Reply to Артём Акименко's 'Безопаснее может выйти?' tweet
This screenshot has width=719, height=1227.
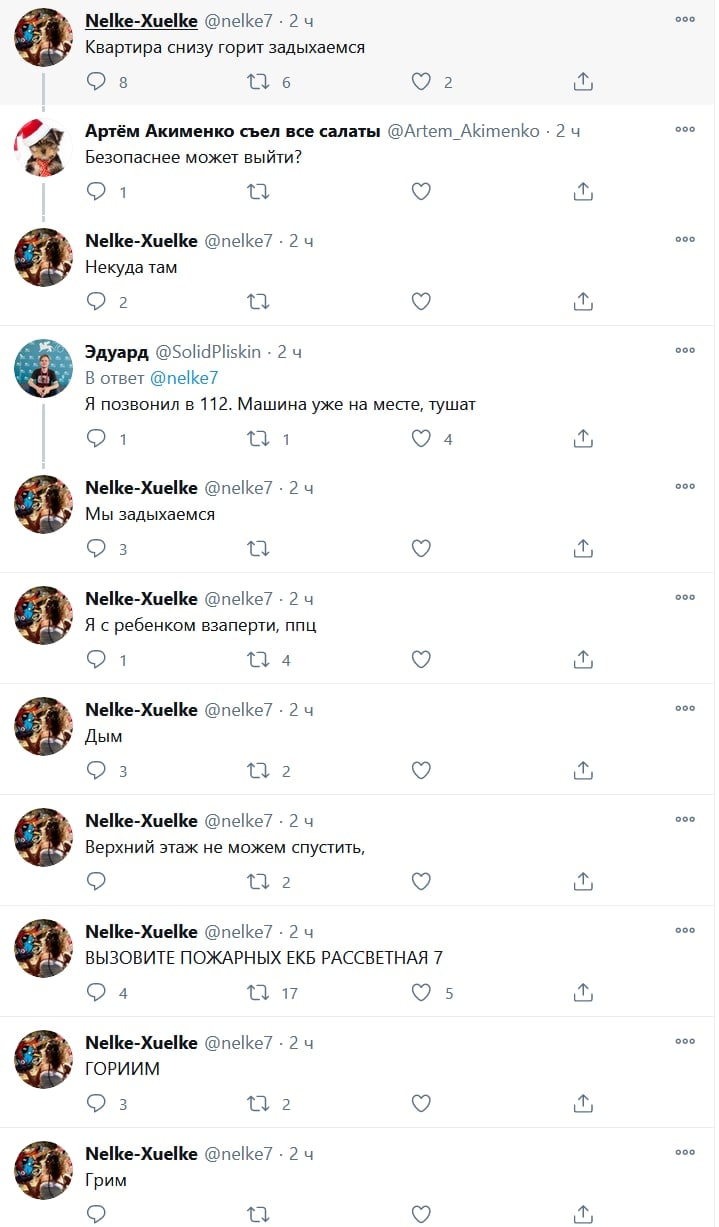click(x=97, y=191)
